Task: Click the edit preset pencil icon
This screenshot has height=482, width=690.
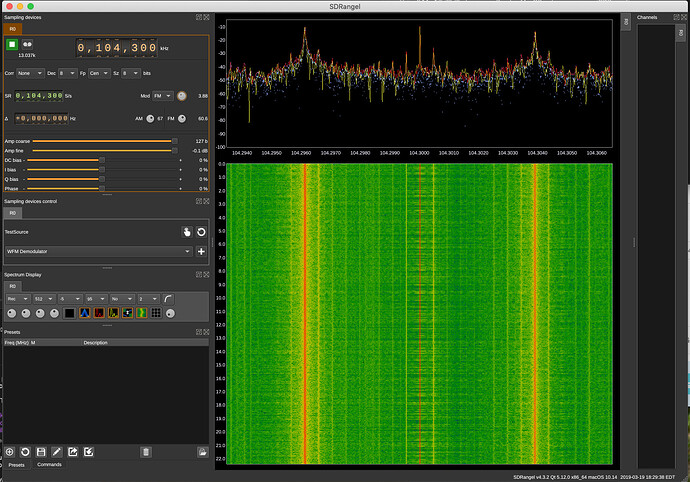Action: pyautogui.click(x=57, y=452)
